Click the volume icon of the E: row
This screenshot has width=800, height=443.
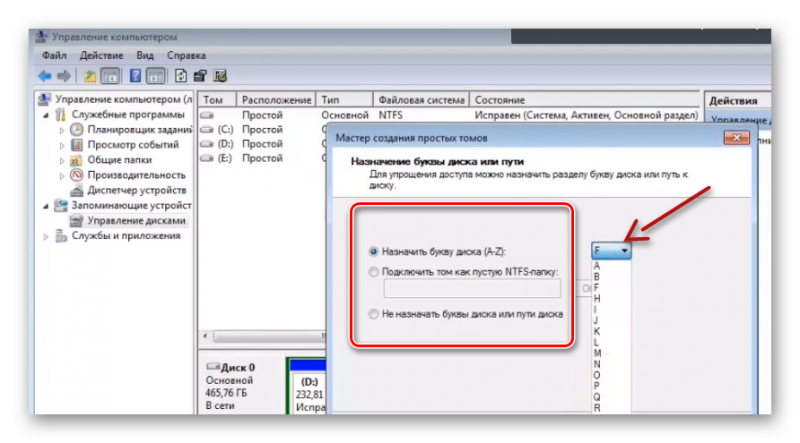coord(207,158)
